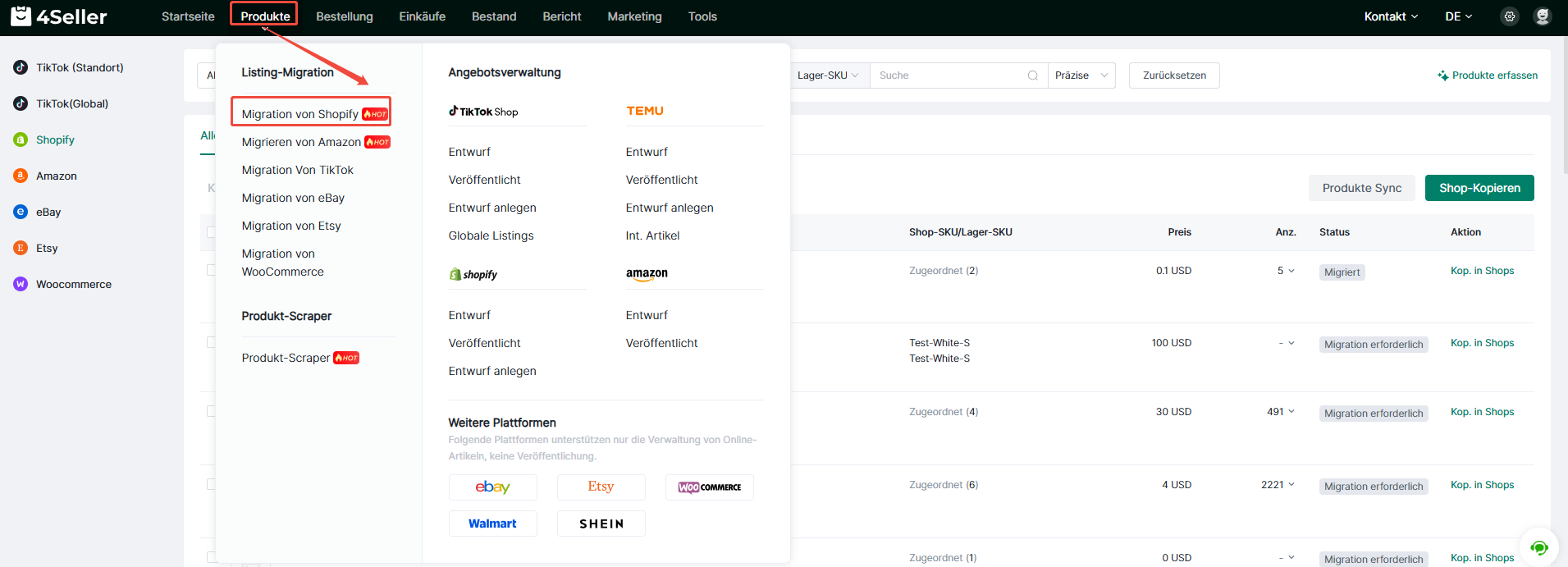
Task: Click the Shopify logo in Angebotsverwaltung
Action: 473,274
